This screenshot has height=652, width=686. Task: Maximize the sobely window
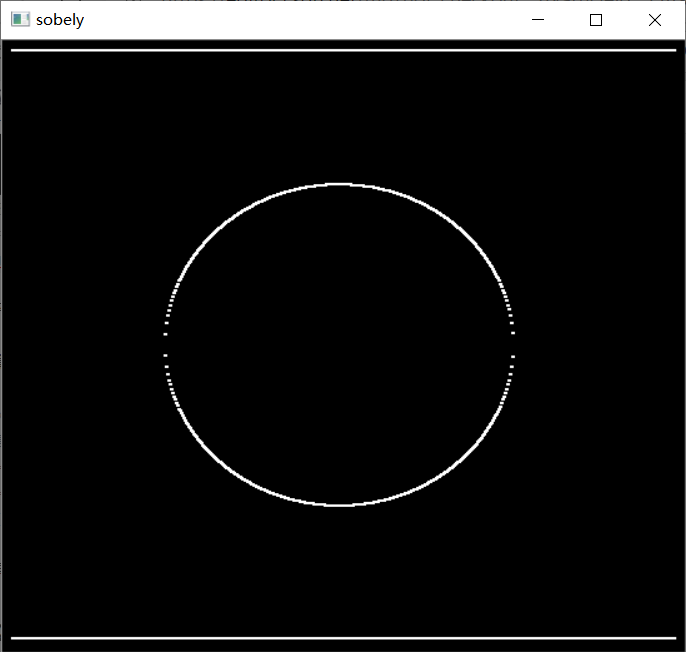pyautogui.click(x=596, y=20)
